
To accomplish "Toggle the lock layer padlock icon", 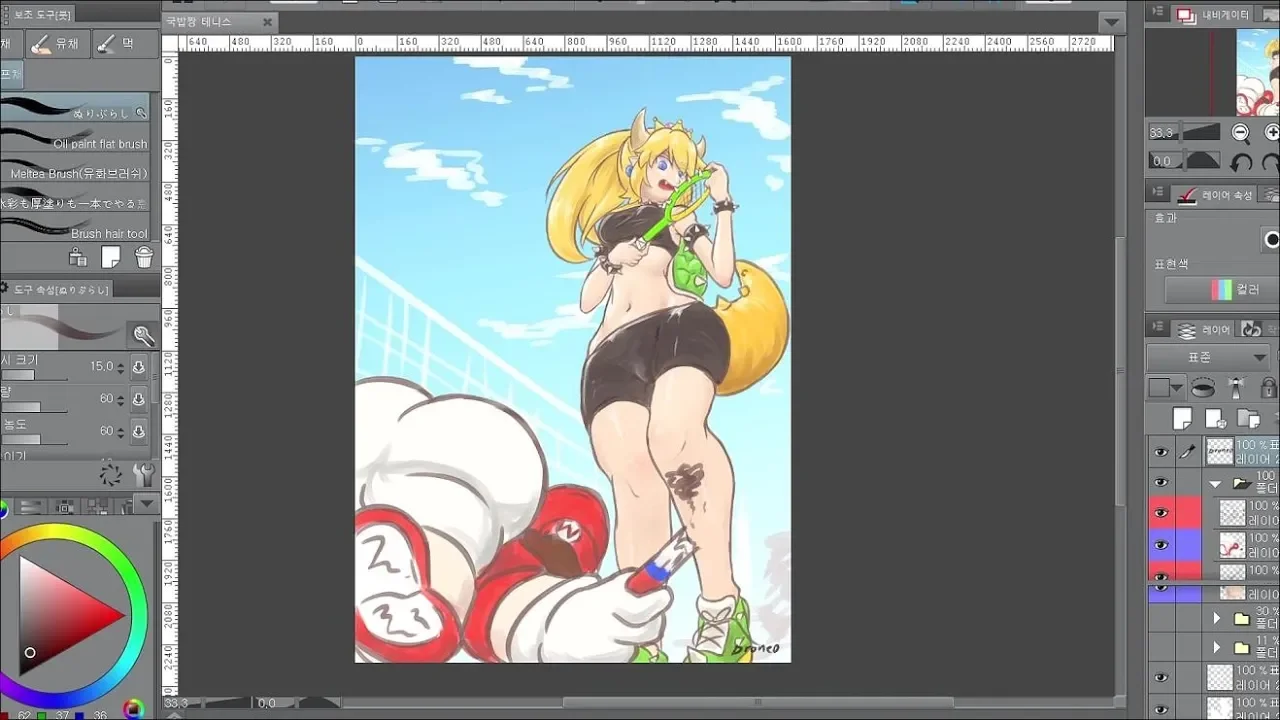I will (1269, 388).
